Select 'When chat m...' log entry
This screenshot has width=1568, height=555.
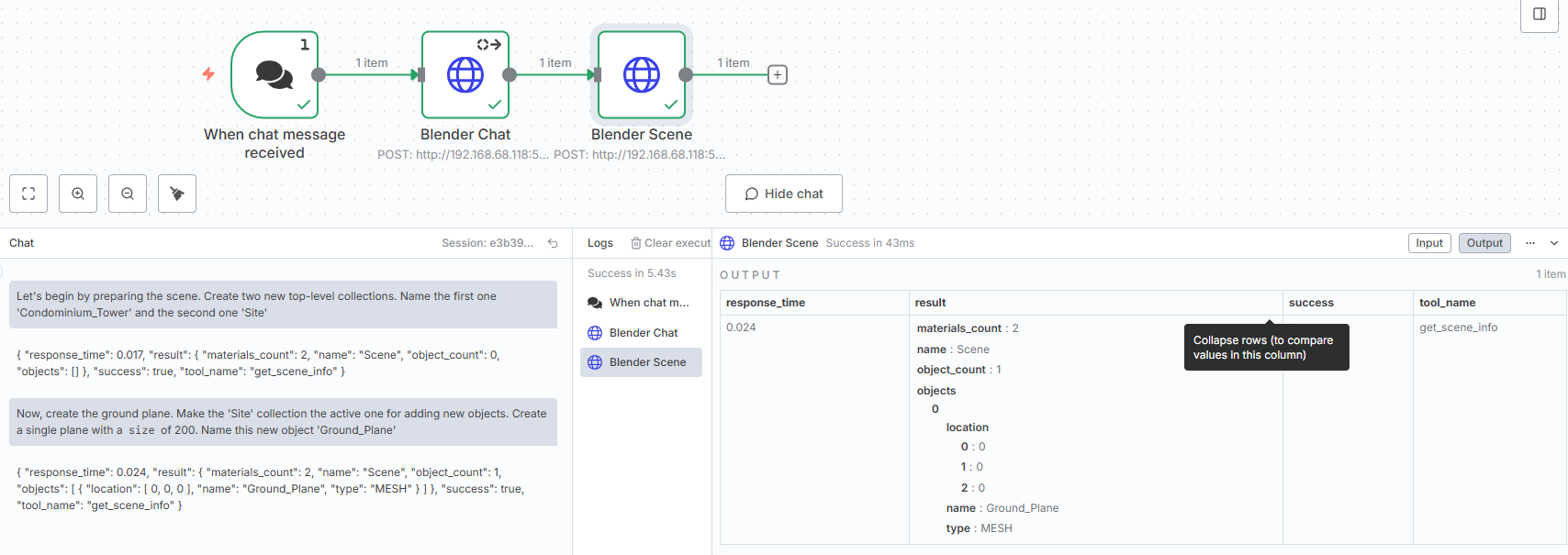coord(641,303)
